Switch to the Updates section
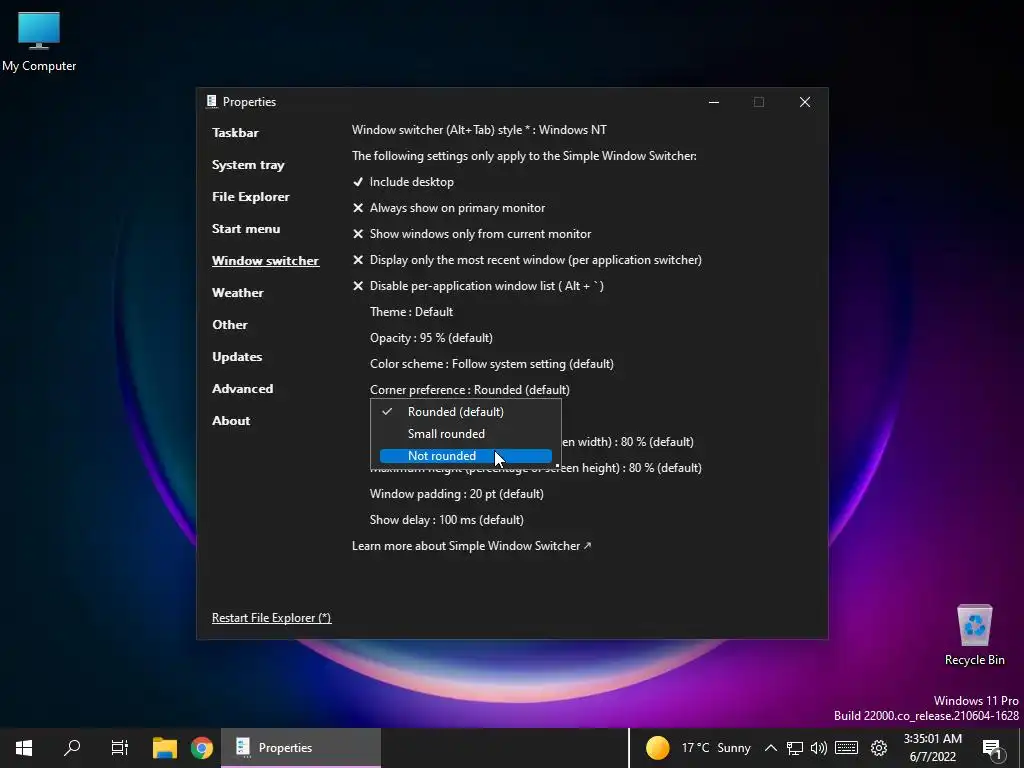The image size is (1024, 768). (237, 357)
